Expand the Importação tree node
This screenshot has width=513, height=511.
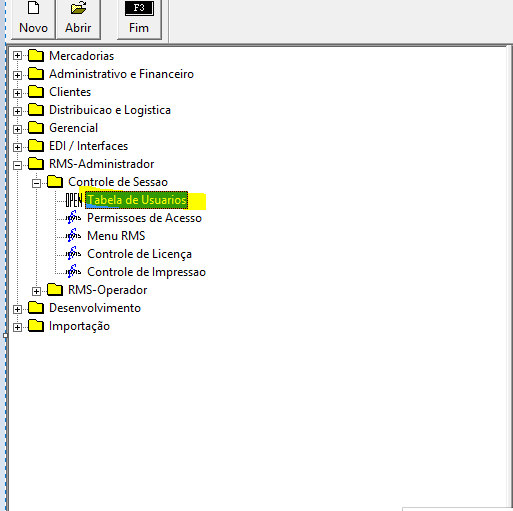(17, 327)
